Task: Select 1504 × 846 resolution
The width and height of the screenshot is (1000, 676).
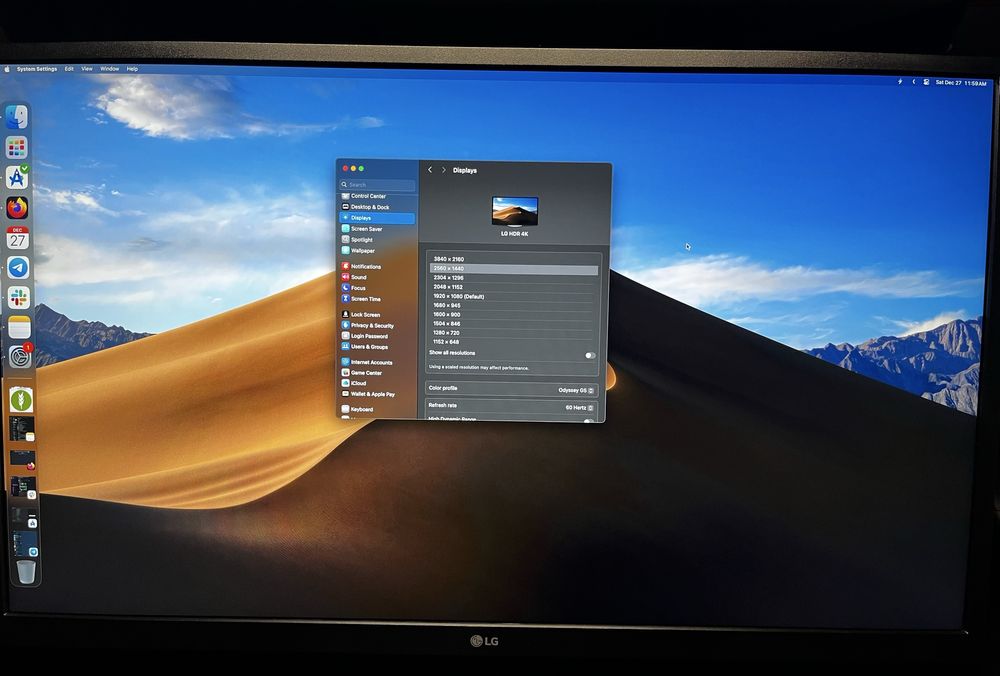Action: 514,324
